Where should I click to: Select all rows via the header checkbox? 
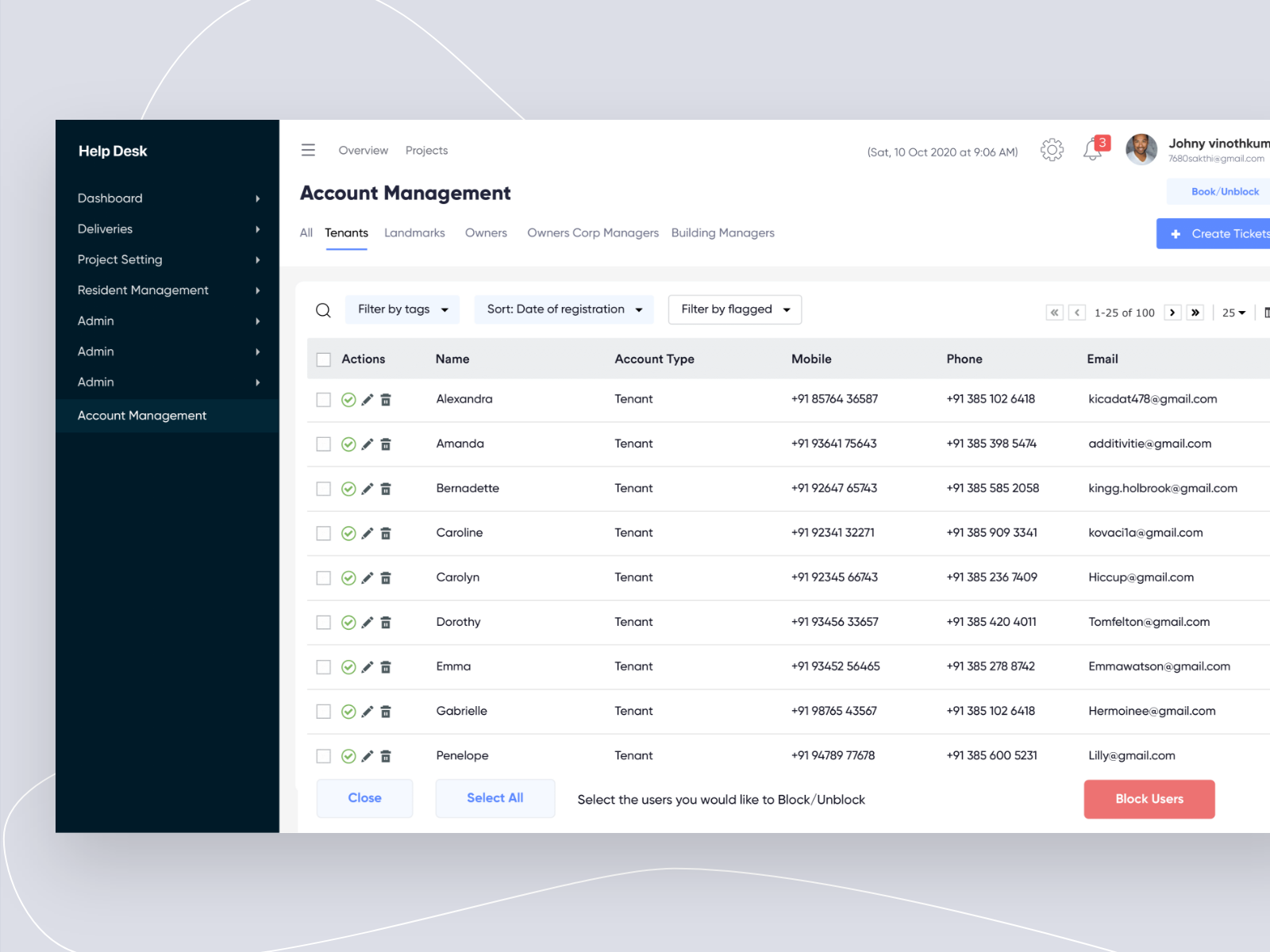[x=323, y=359]
